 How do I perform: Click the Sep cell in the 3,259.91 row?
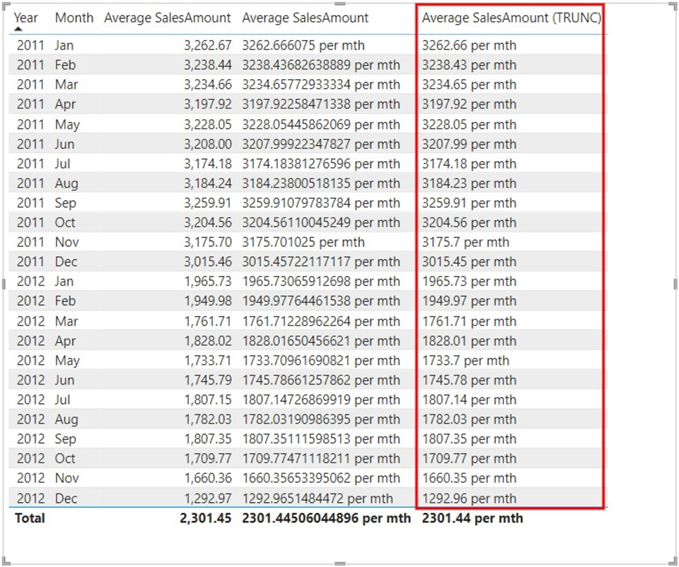[x=65, y=203]
